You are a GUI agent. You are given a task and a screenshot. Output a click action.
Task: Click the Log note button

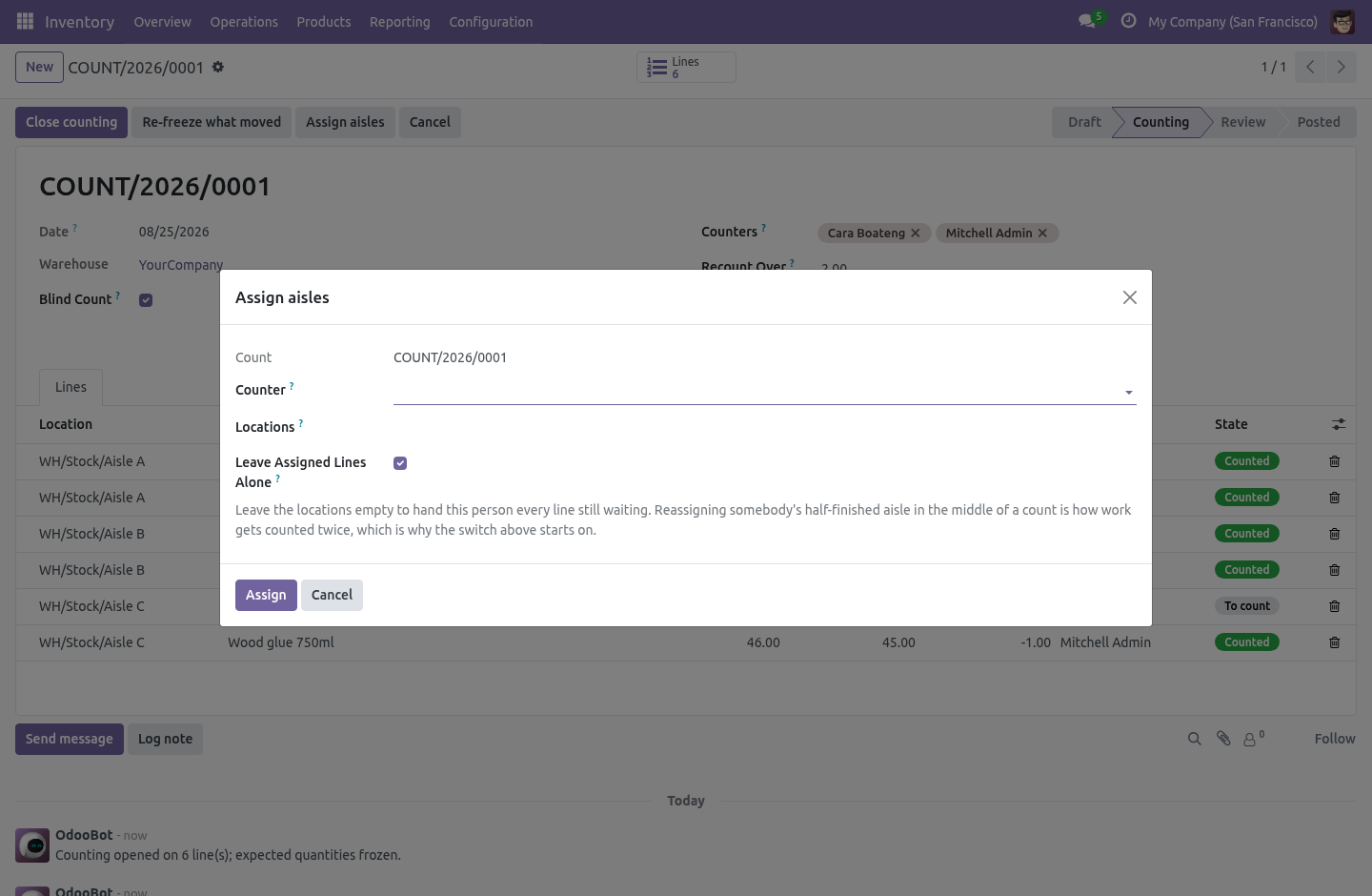[x=165, y=739]
